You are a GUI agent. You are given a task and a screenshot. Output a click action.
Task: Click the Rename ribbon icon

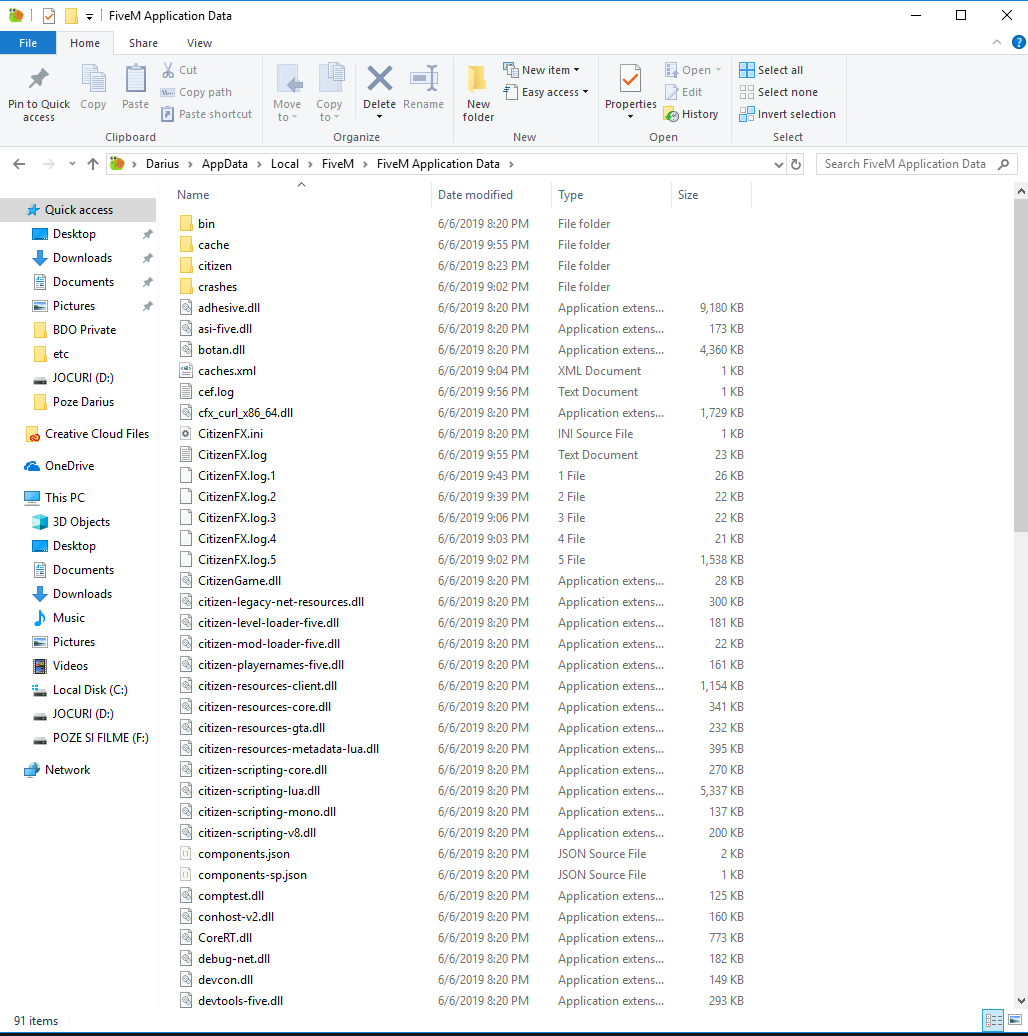[423, 78]
